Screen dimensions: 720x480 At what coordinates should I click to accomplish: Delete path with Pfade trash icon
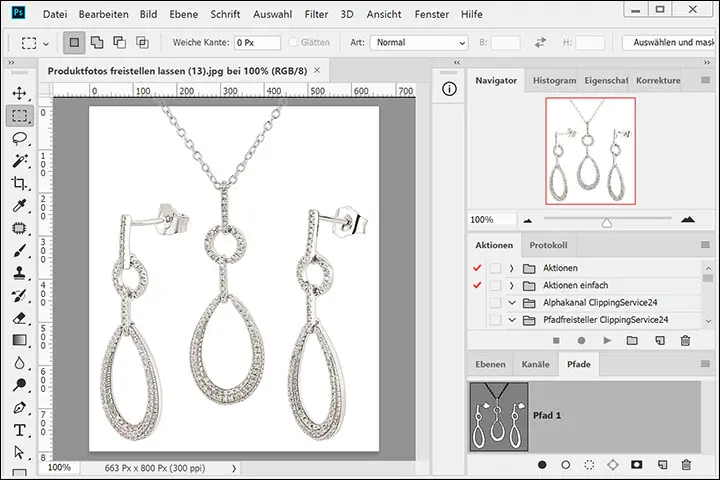686,465
